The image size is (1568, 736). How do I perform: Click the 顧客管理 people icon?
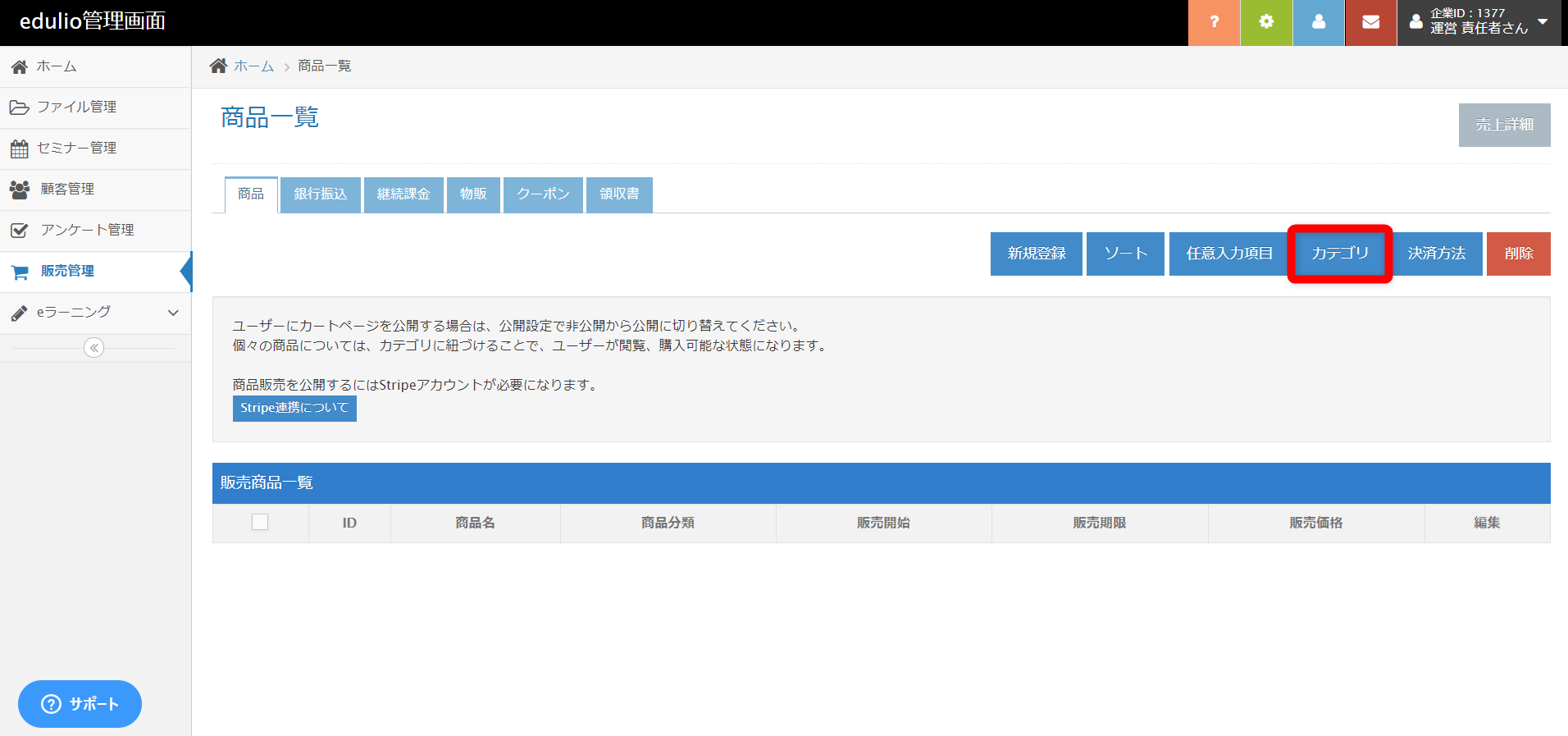tap(20, 190)
